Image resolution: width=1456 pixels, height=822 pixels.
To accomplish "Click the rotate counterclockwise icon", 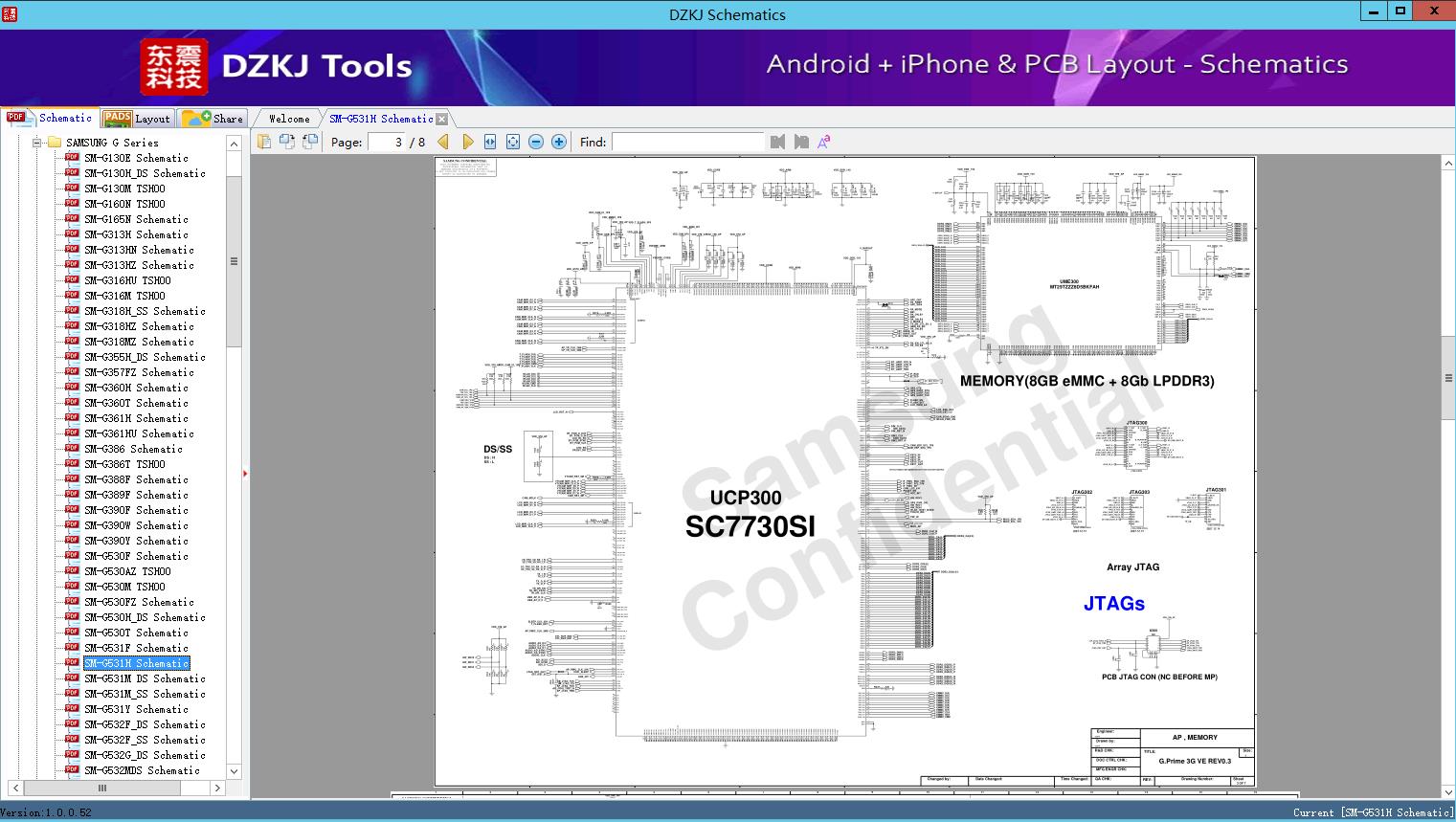I will [286, 142].
